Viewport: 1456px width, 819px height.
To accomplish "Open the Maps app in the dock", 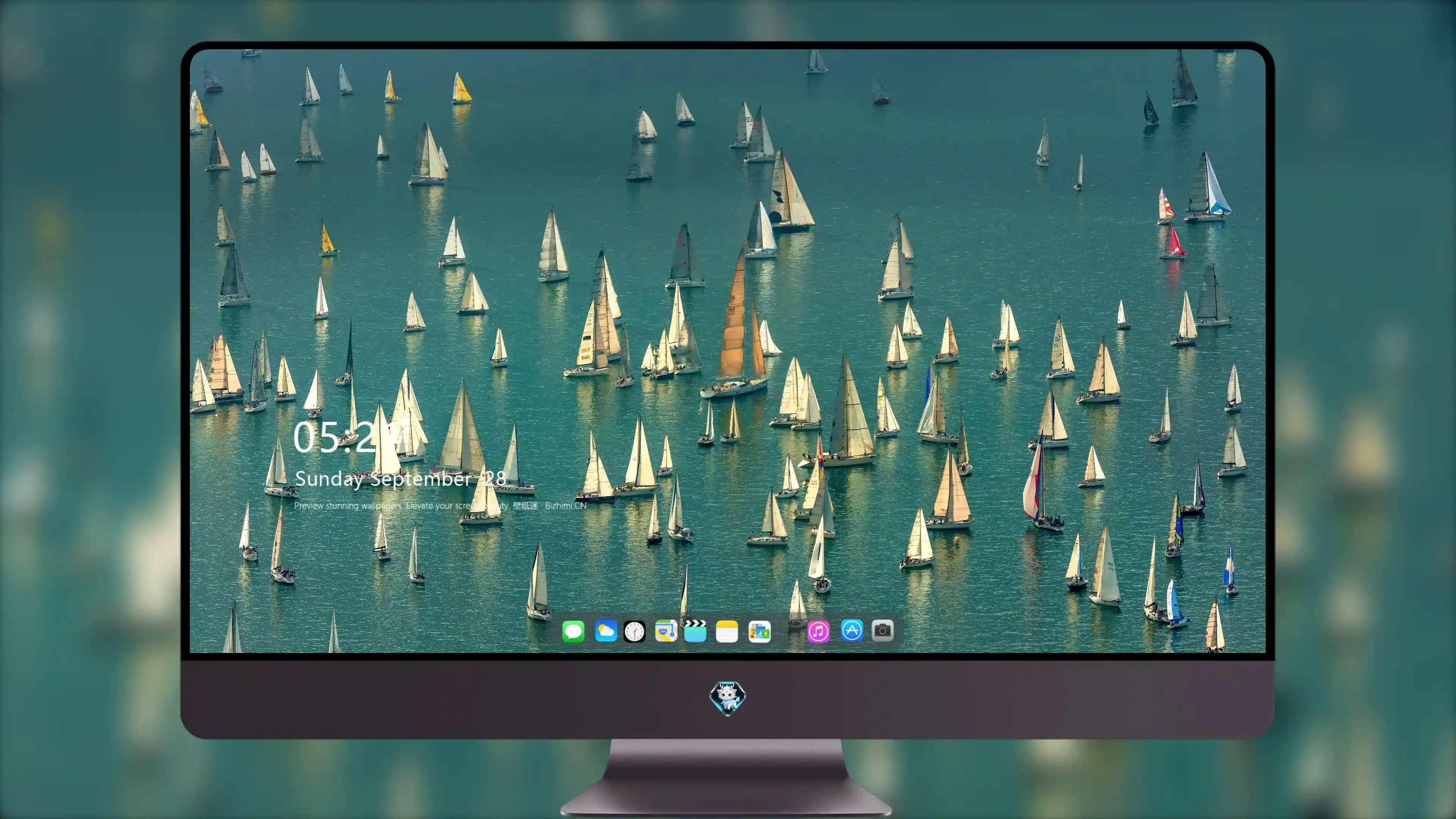I will 666,631.
